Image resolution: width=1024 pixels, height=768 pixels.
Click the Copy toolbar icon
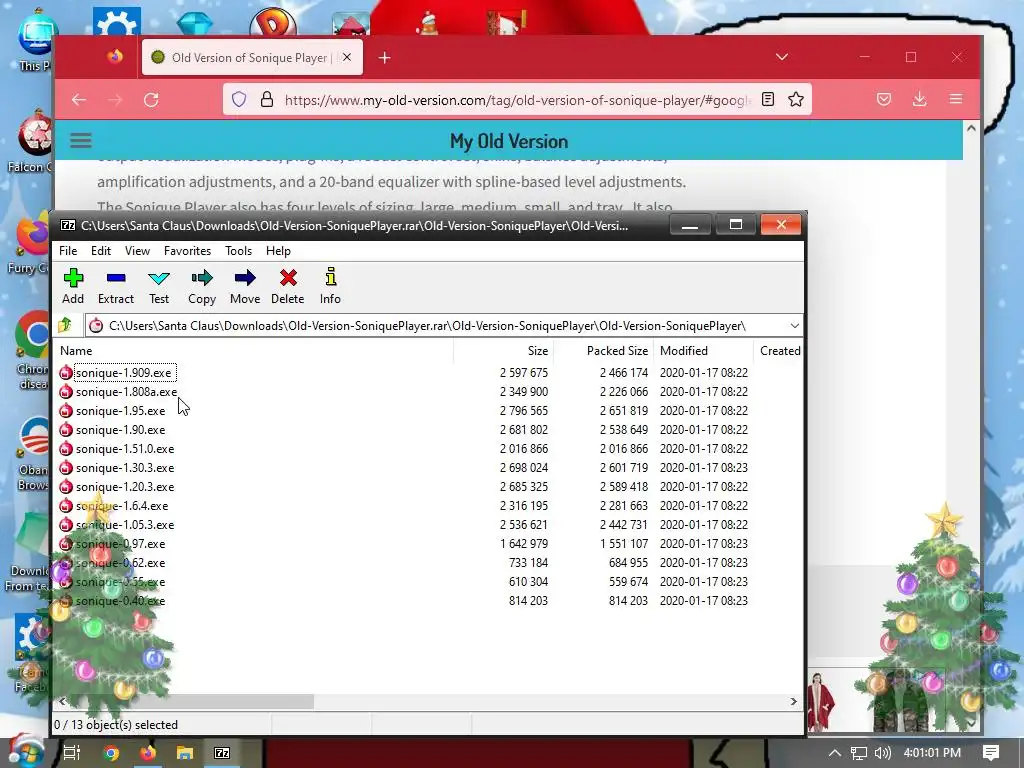click(x=202, y=286)
